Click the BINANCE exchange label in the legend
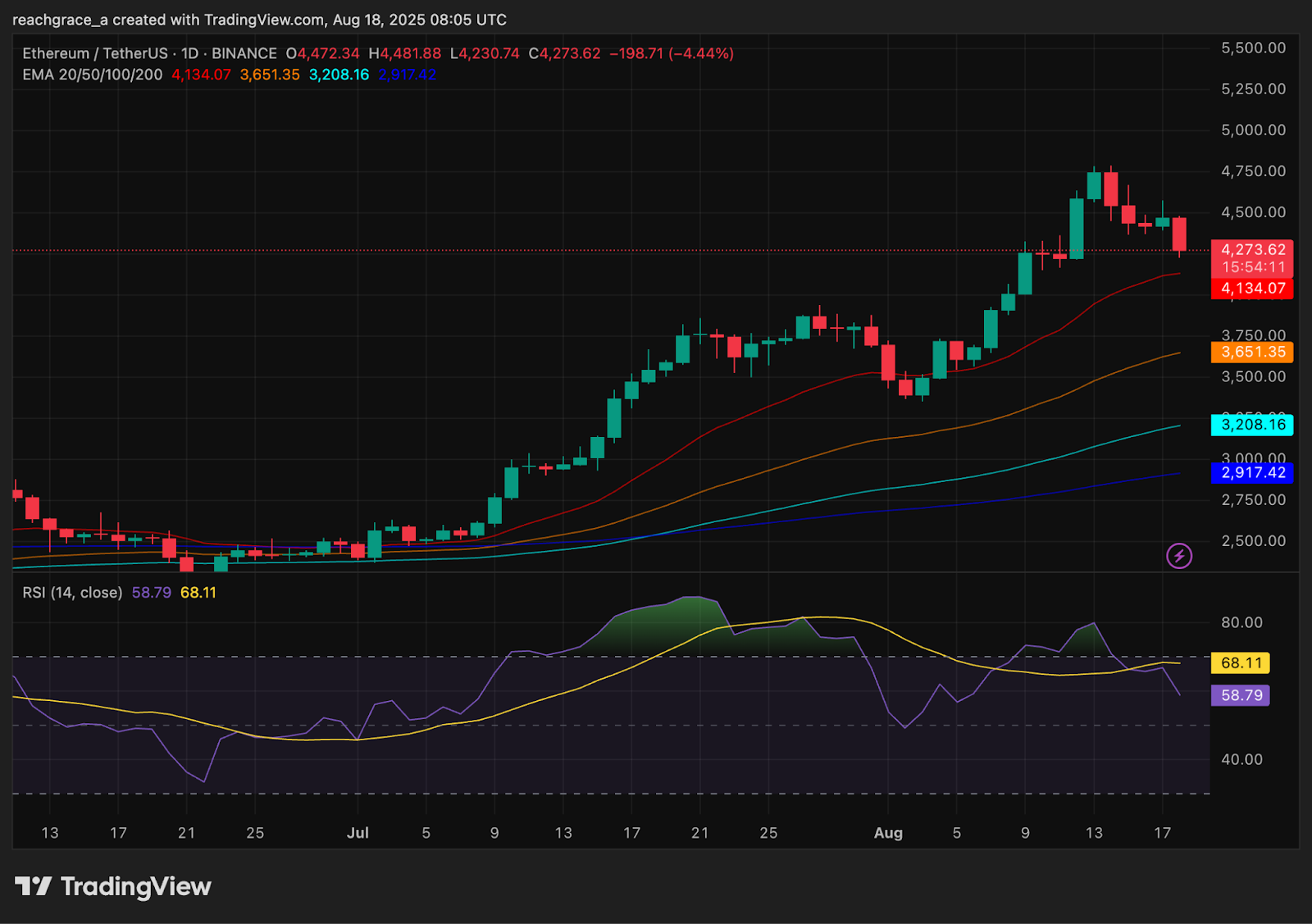Screen dimensions: 1312x924 (244, 52)
